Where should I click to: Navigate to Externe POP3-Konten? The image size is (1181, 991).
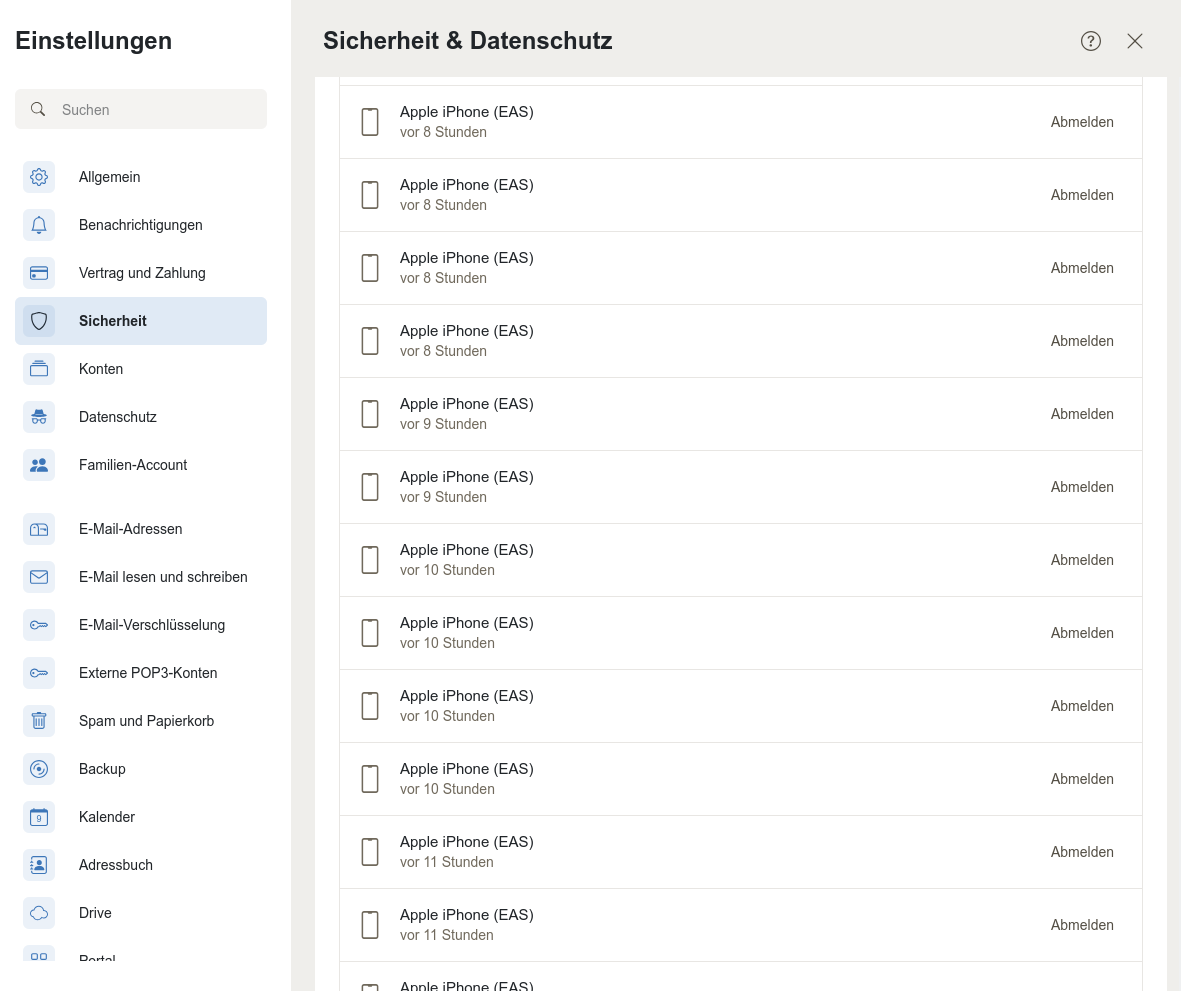point(148,673)
